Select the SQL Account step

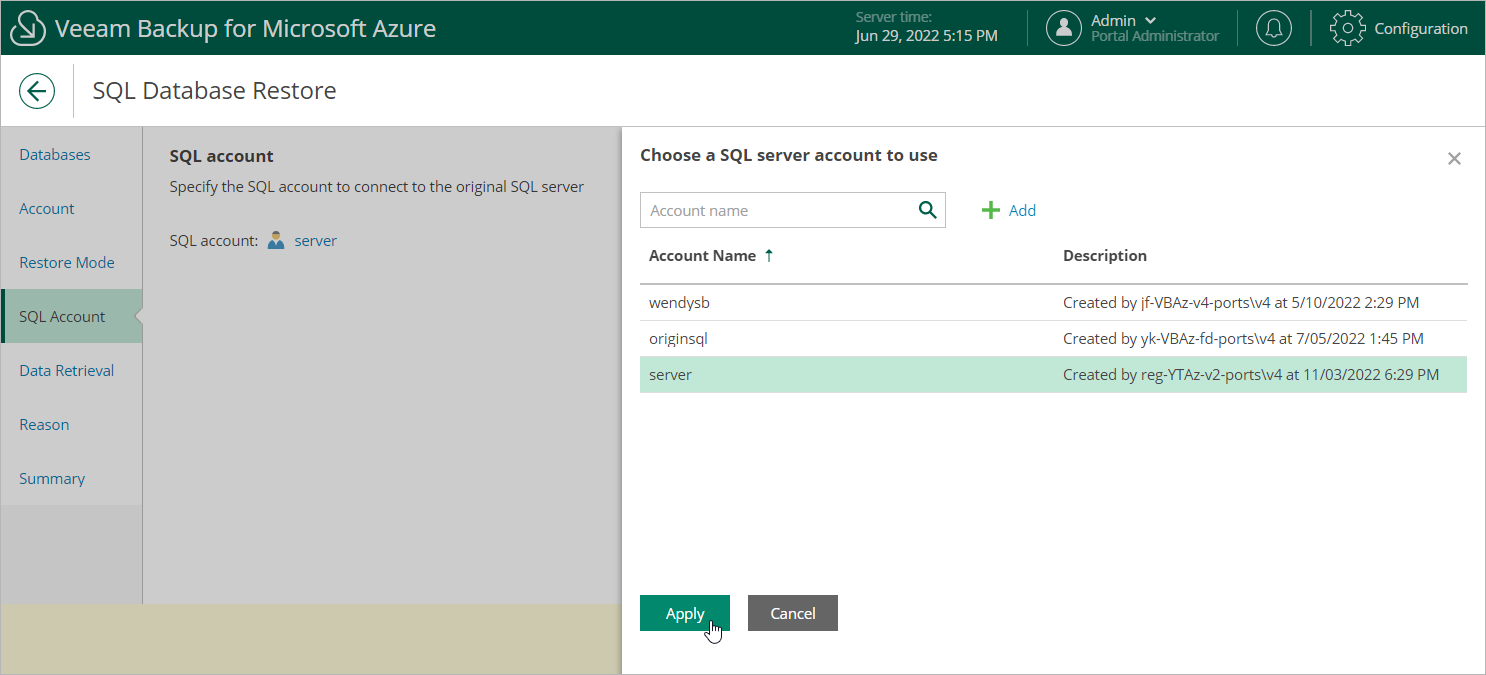pyautogui.click(x=71, y=317)
